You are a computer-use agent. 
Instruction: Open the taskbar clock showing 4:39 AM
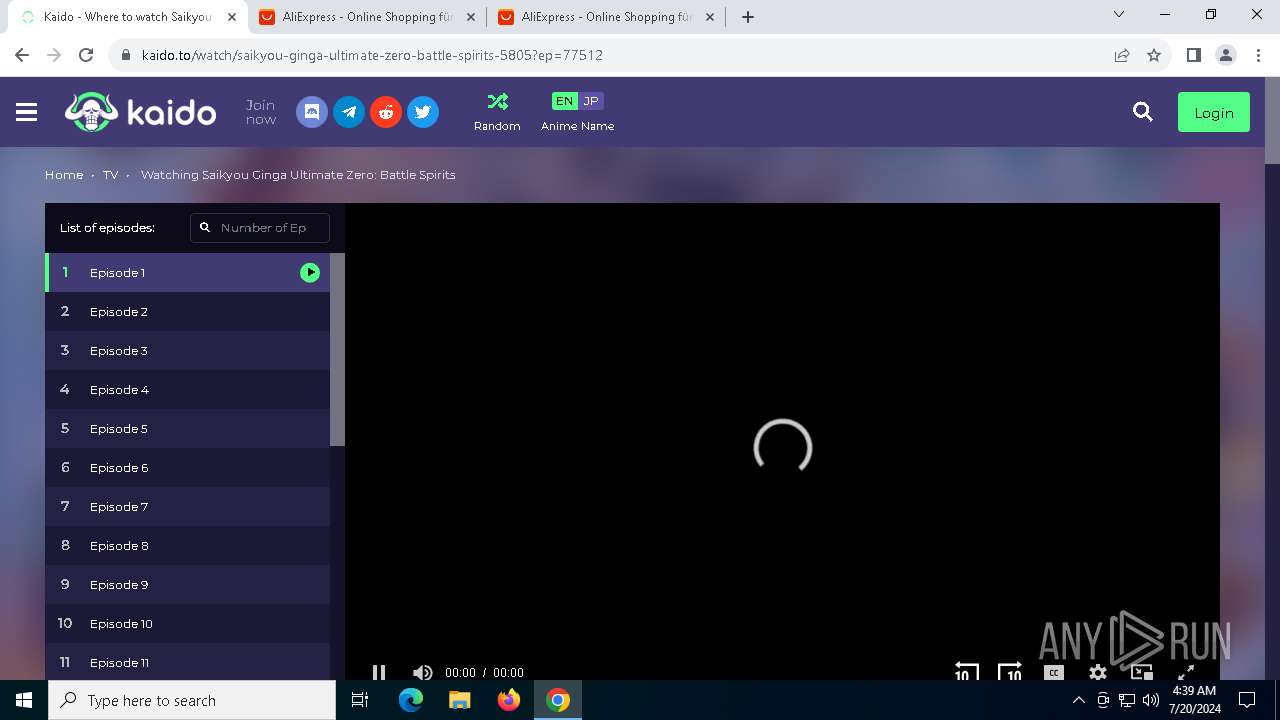tap(1193, 700)
